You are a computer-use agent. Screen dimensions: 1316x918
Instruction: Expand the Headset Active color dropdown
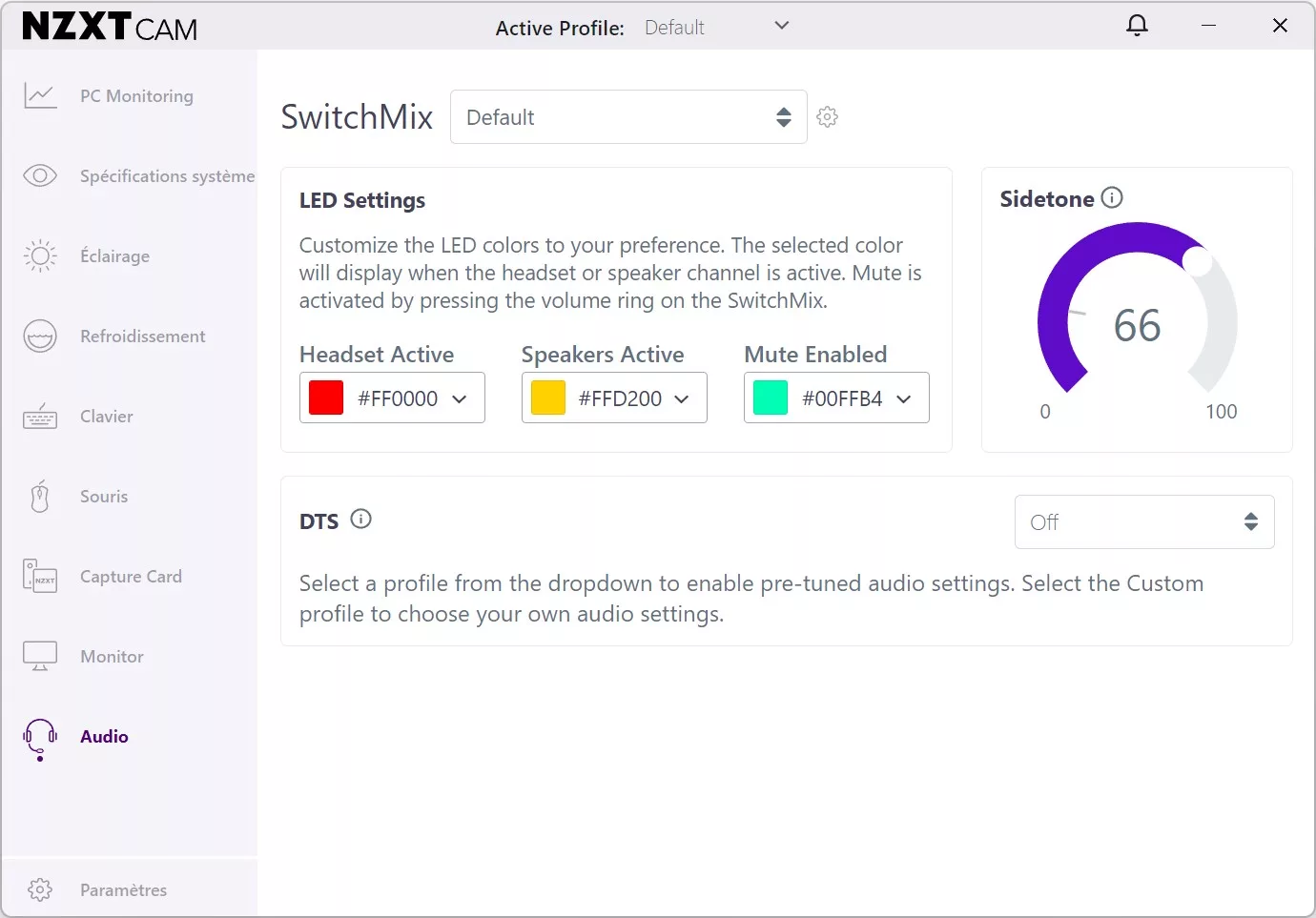[x=459, y=398]
